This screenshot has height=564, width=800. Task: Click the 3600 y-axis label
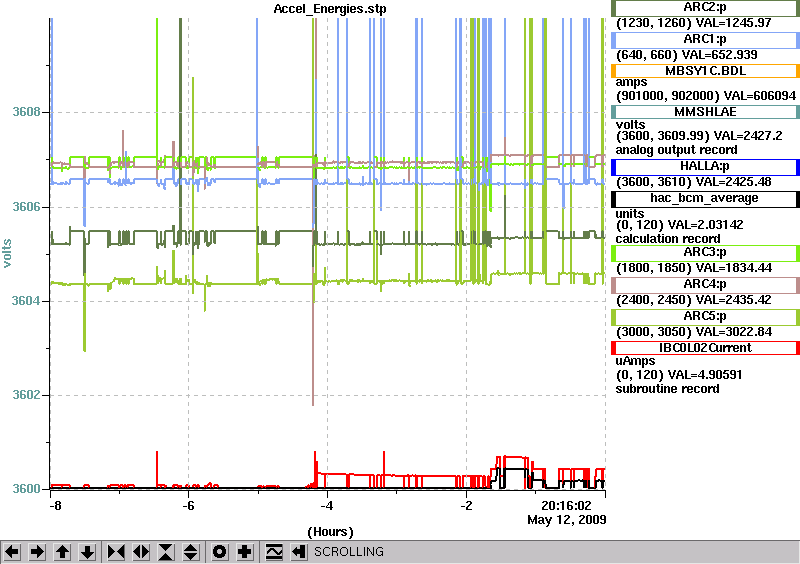26,489
